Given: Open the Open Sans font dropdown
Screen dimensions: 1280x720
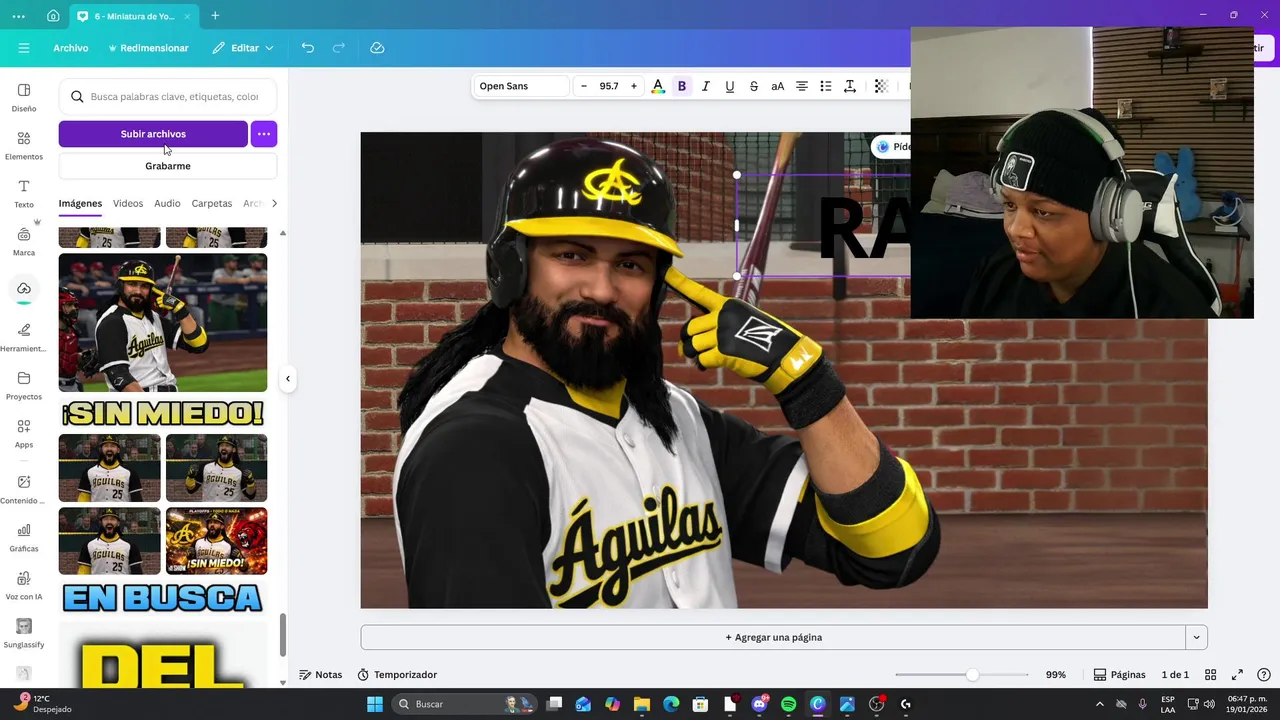Looking at the screenshot, I should pos(521,86).
